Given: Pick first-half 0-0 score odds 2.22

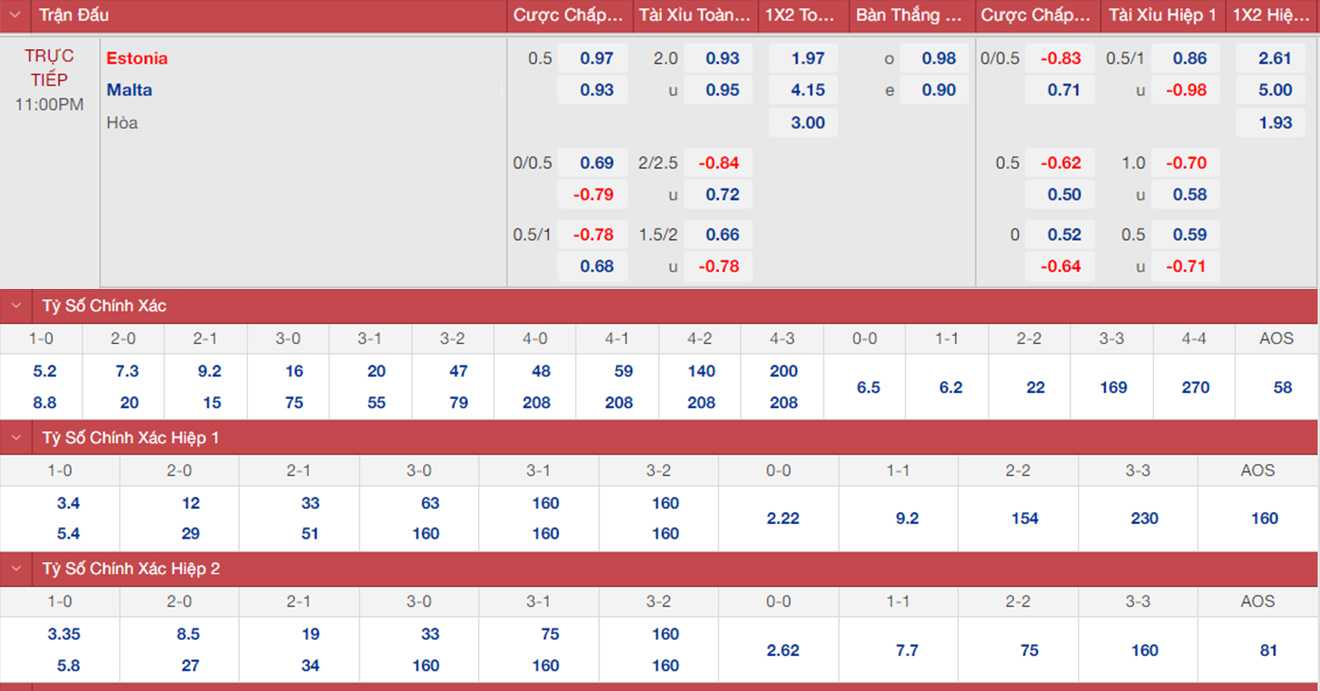Looking at the screenshot, I should (x=782, y=518).
